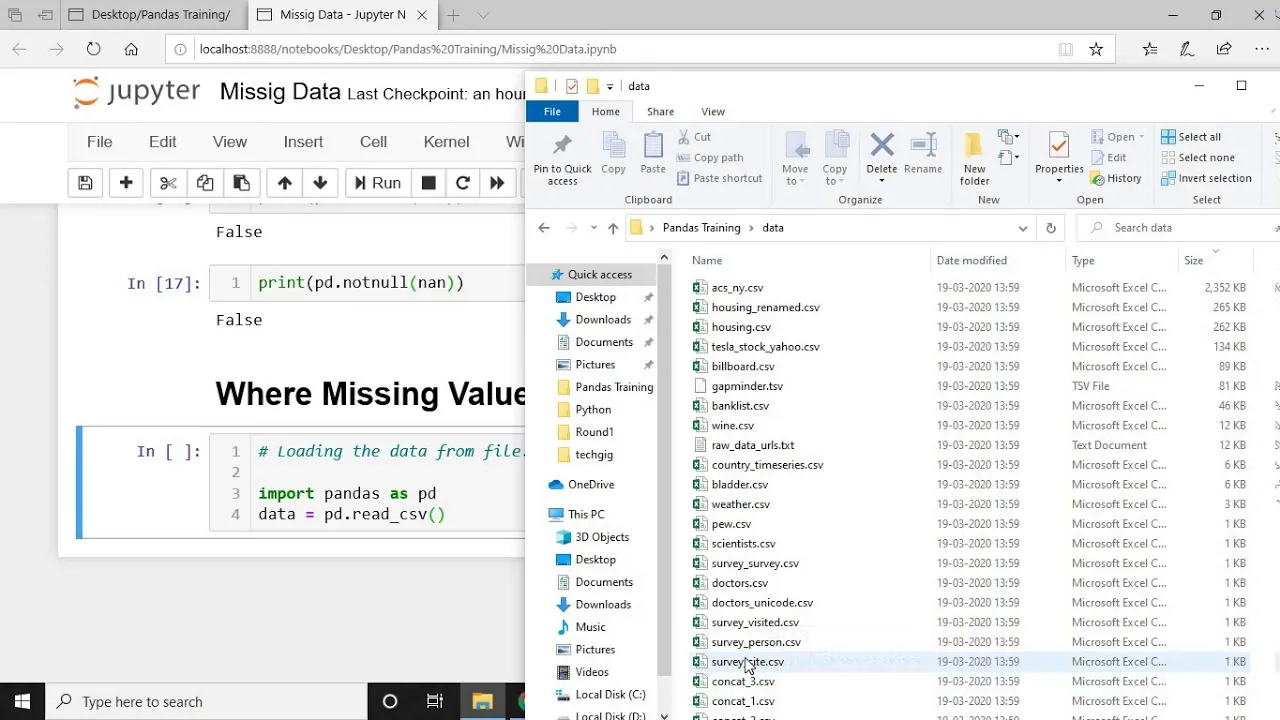Viewport: 1280px width, 720px height.
Task: Switch to the Explorer File tab
Action: [x=552, y=111]
